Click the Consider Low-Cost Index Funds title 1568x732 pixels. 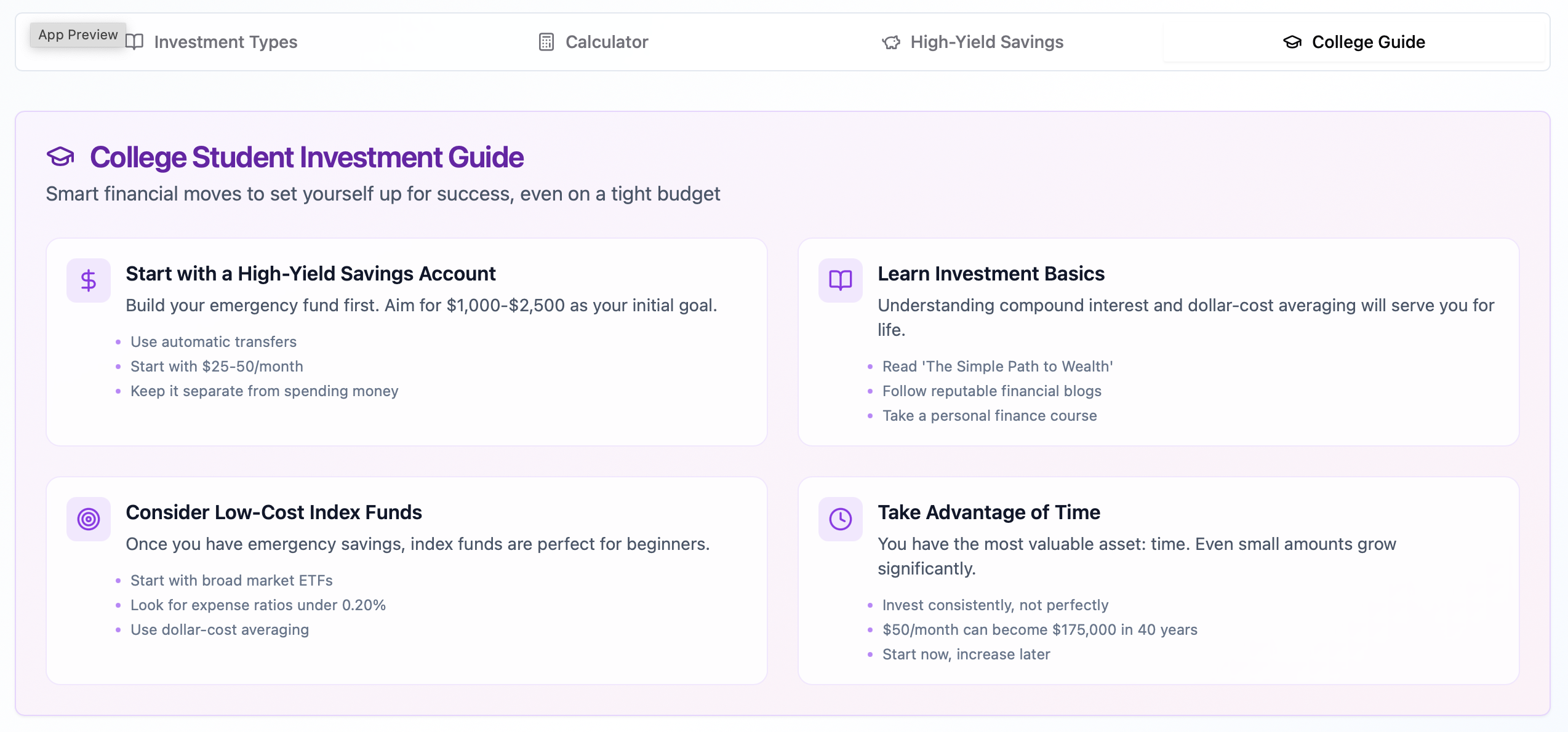[273, 512]
